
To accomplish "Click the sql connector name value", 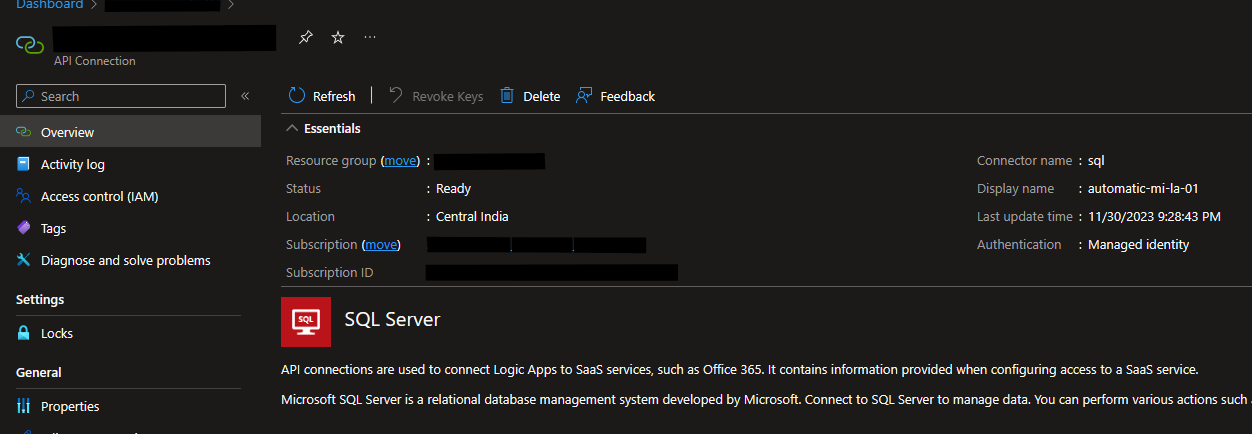I will (1096, 161).
